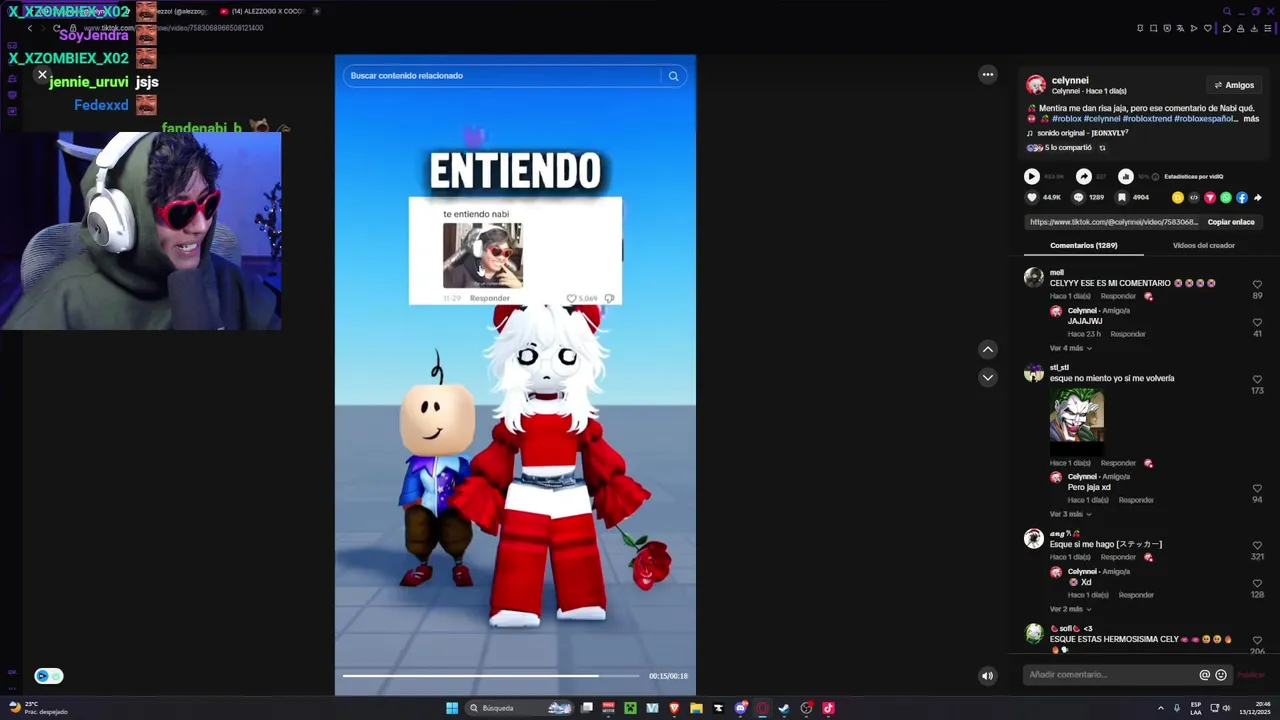Open File Explorer from the taskbar
Viewport: 1280px width, 720px height.
coord(696,708)
